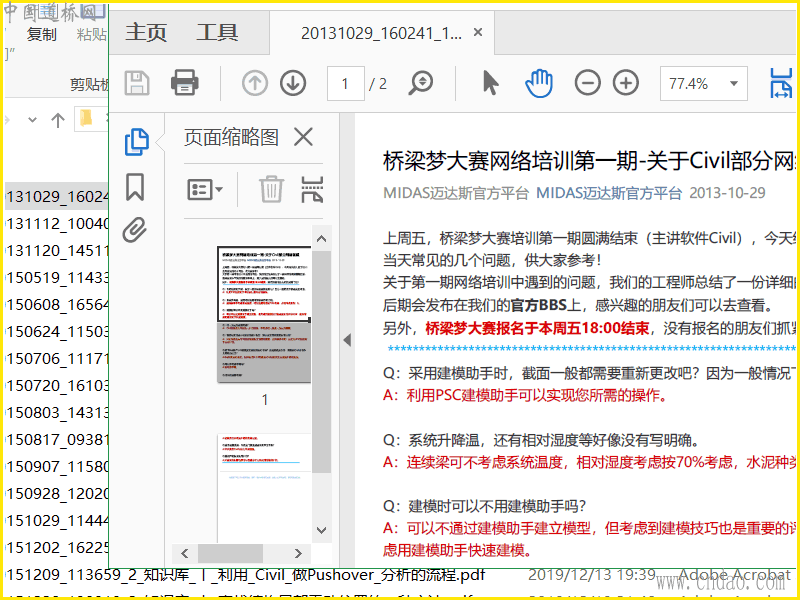The height and width of the screenshot is (600, 800).
Task: Select file starting 131120_1451 in Explorer
Action: coord(57,251)
